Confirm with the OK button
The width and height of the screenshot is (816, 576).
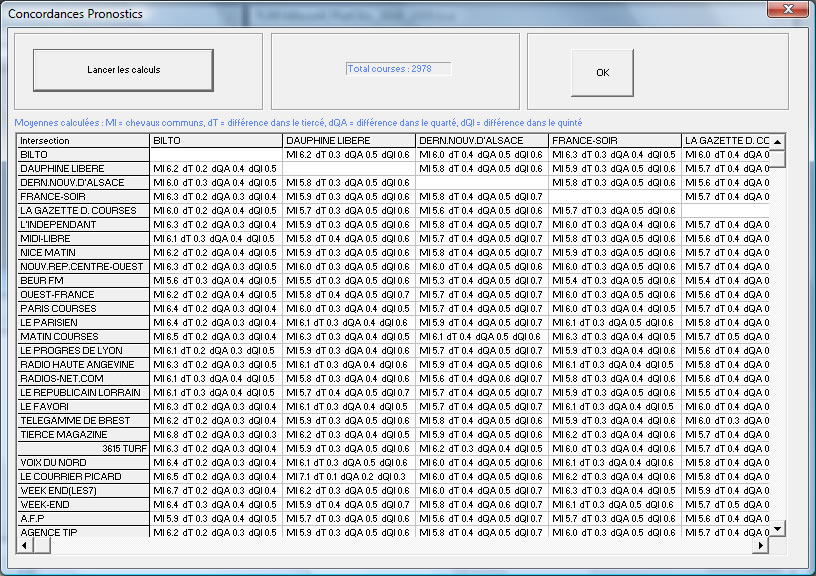click(x=602, y=73)
